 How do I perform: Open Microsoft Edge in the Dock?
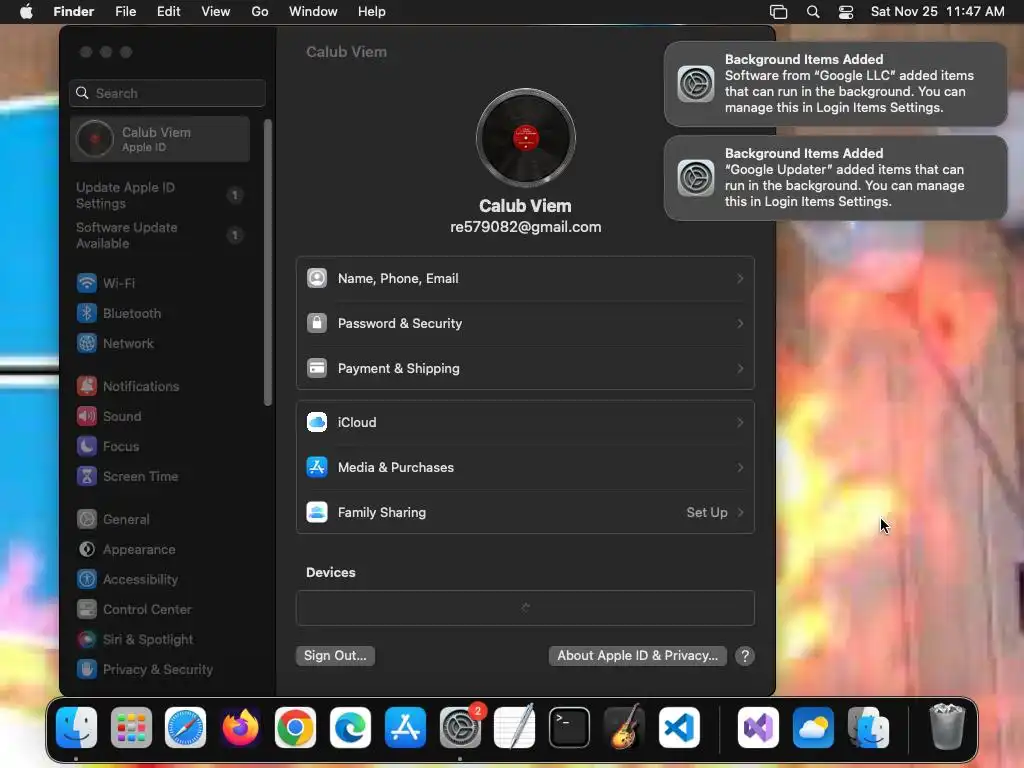[350, 728]
